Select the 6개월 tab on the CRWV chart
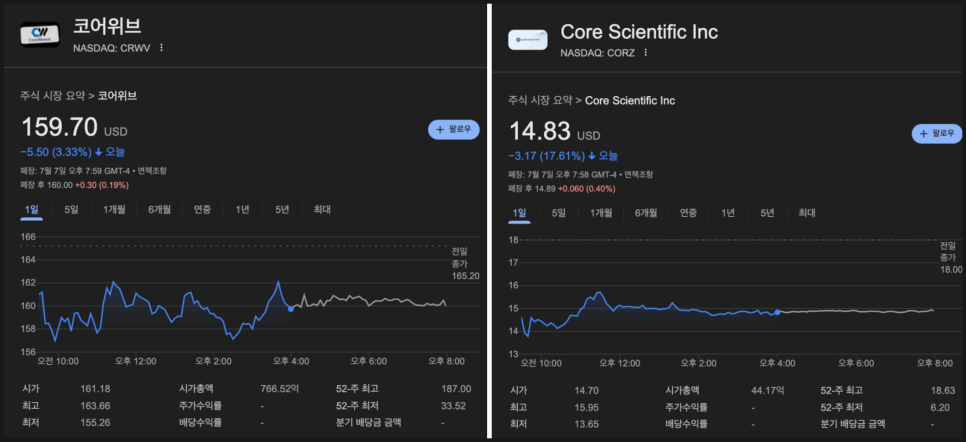 (x=159, y=210)
